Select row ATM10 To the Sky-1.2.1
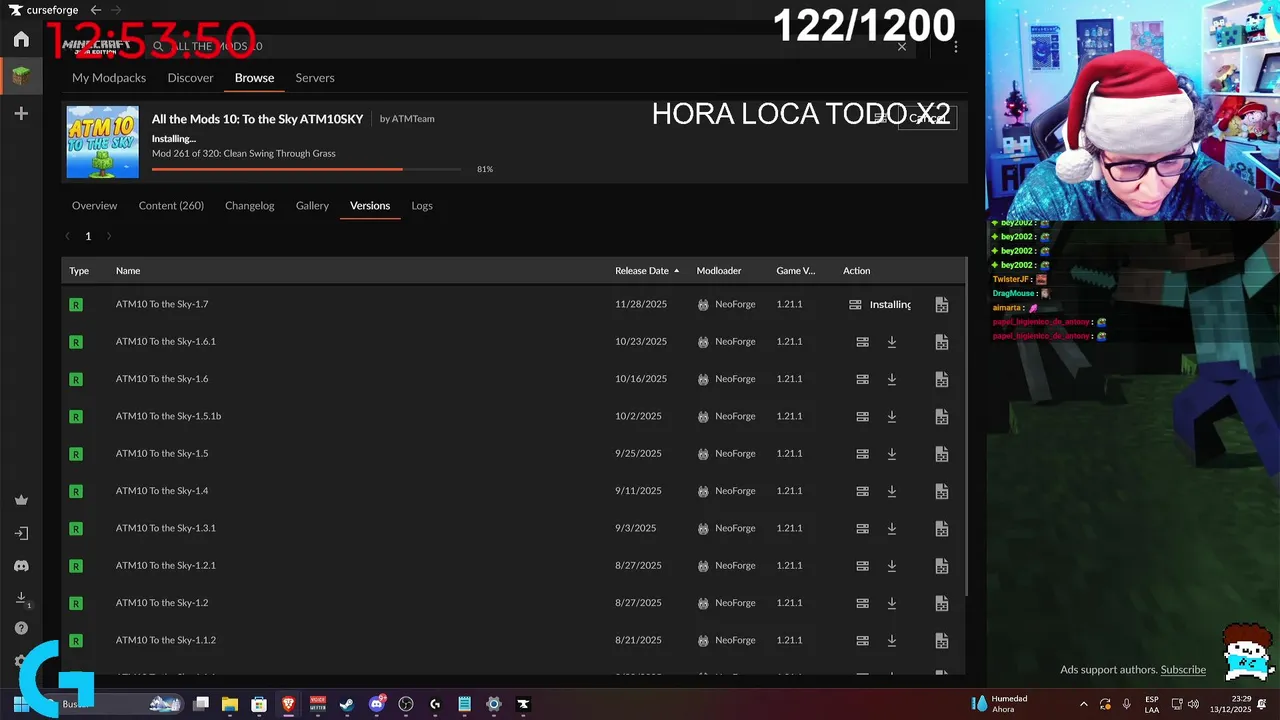1280x720 pixels. pos(513,566)
